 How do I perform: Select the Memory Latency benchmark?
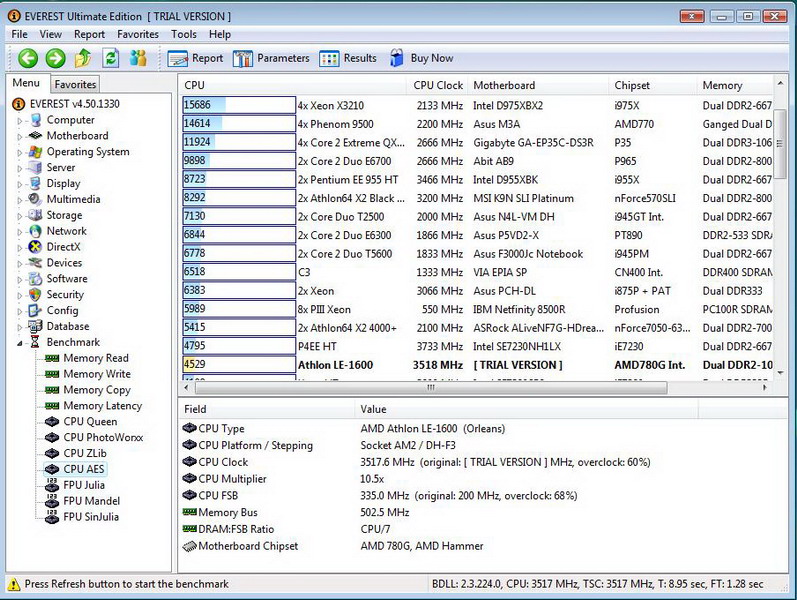103,406
